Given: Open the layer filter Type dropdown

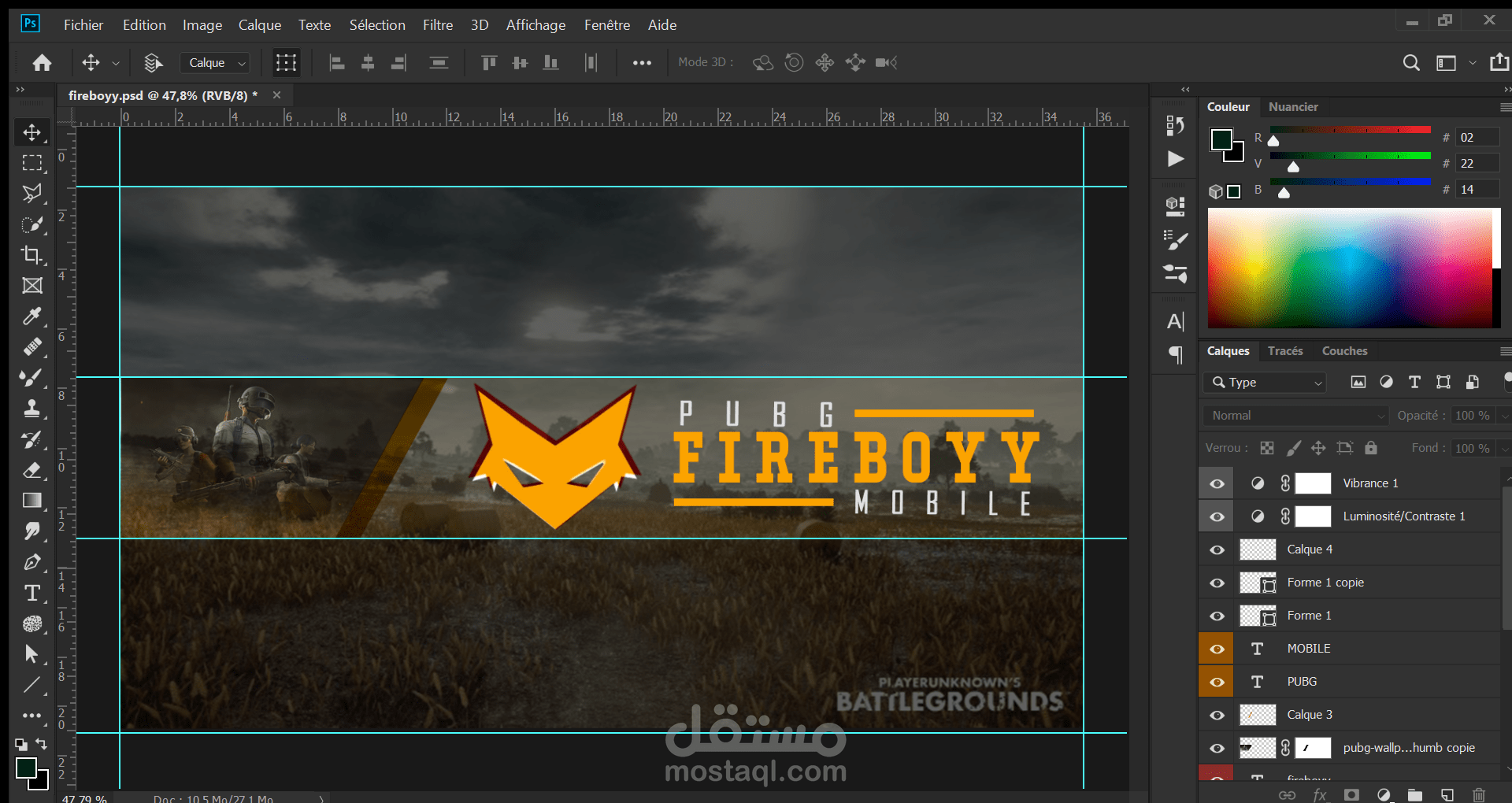Looking at the screenshot, I should click(x=1265, y=382).
